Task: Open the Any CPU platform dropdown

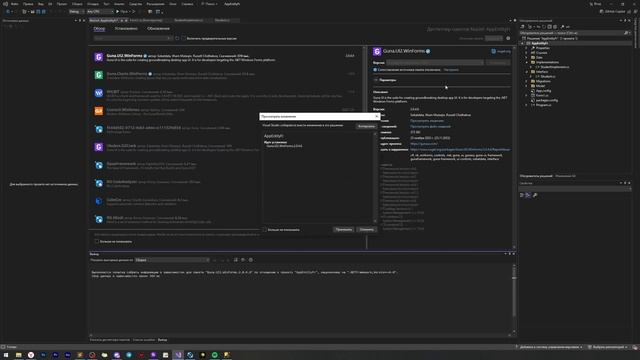Action: click(x=100, y=11)
